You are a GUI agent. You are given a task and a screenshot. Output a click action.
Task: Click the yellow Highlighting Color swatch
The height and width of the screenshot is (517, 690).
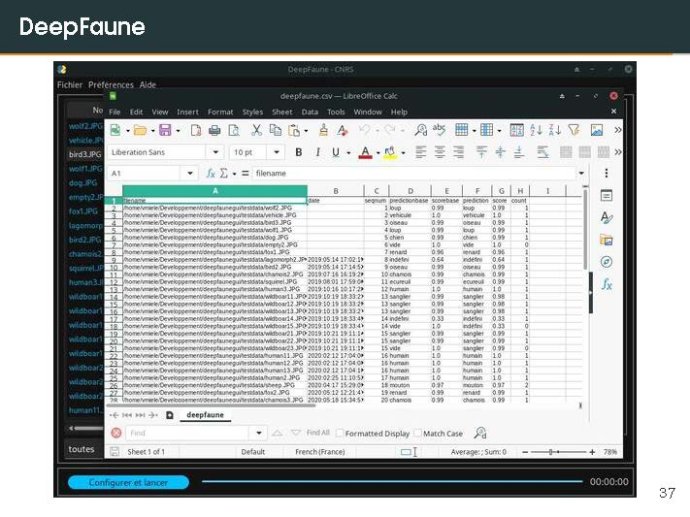tap(390, 152)
